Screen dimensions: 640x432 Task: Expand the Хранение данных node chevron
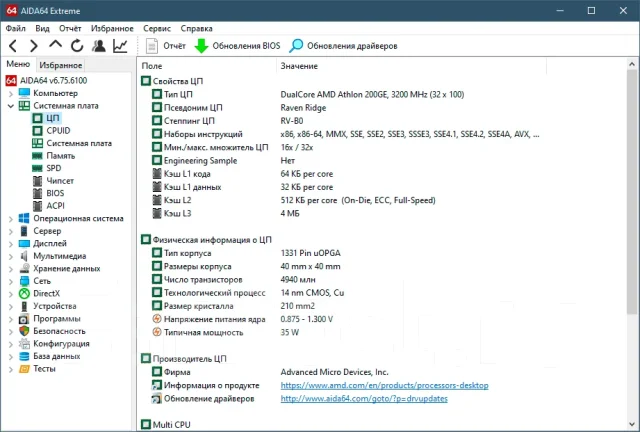[11, 269]
